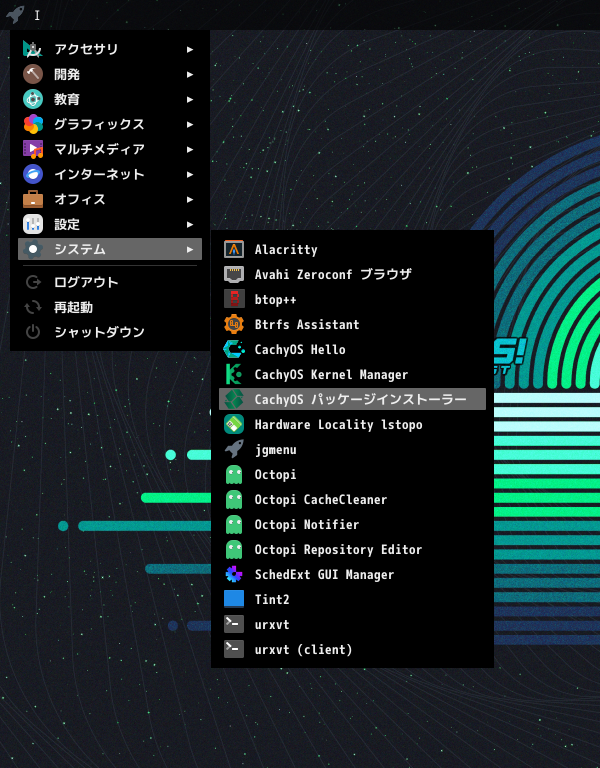Click the CachyOS Kernel Manager icon
Screen dimensions: 600x768
(x=234, y=374)
